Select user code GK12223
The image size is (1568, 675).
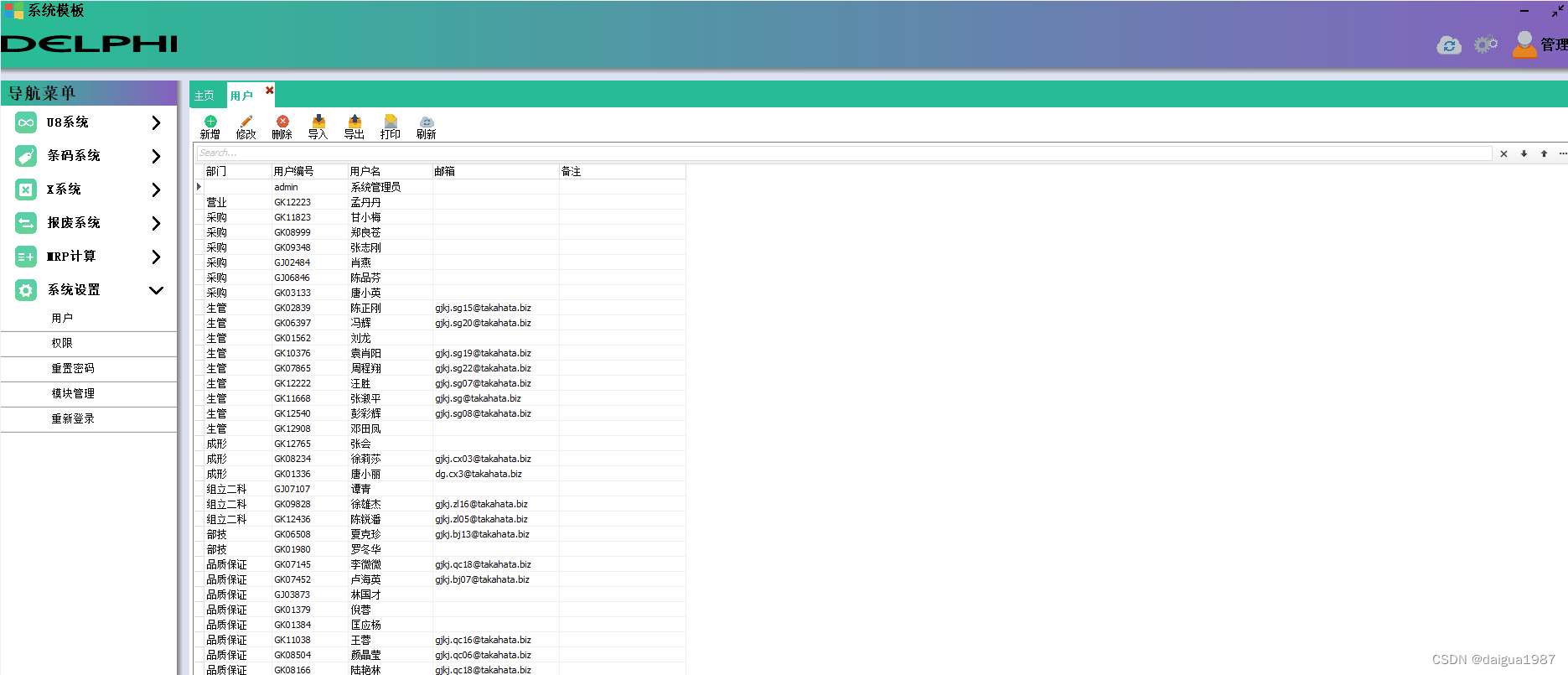pos(309,202)
